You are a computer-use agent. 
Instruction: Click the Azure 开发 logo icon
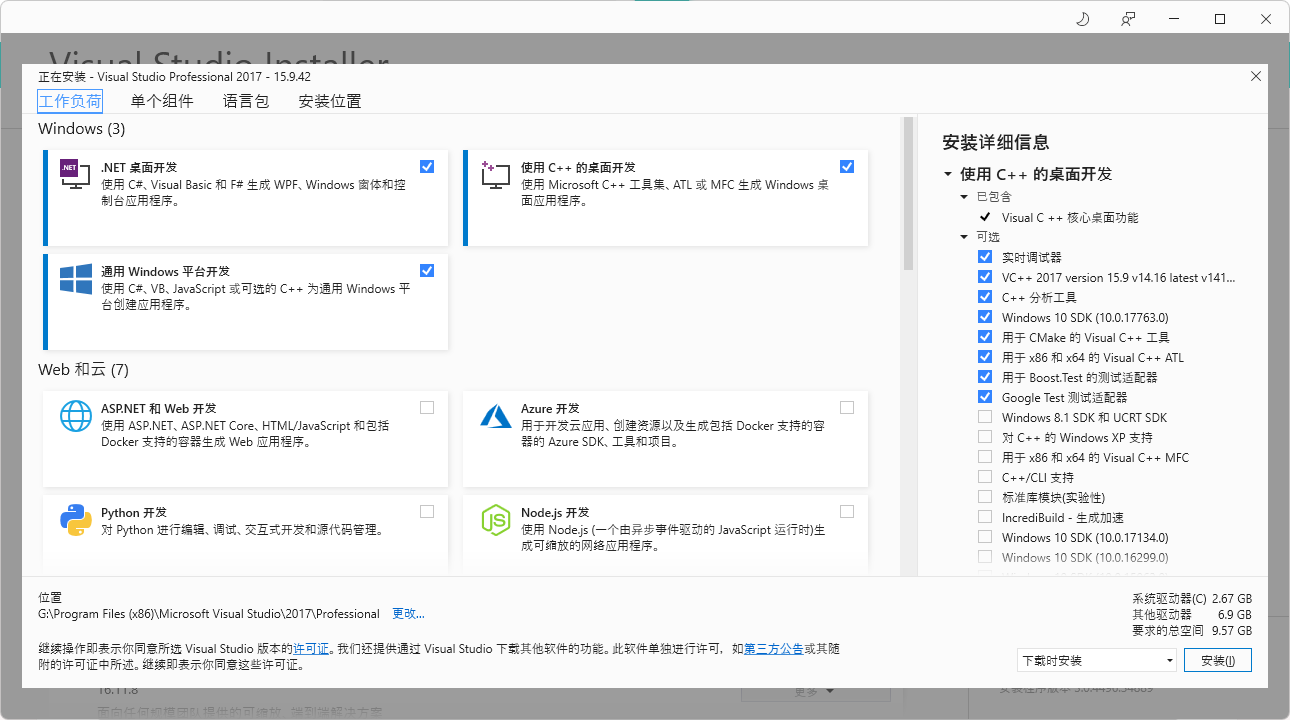point(496,416)
